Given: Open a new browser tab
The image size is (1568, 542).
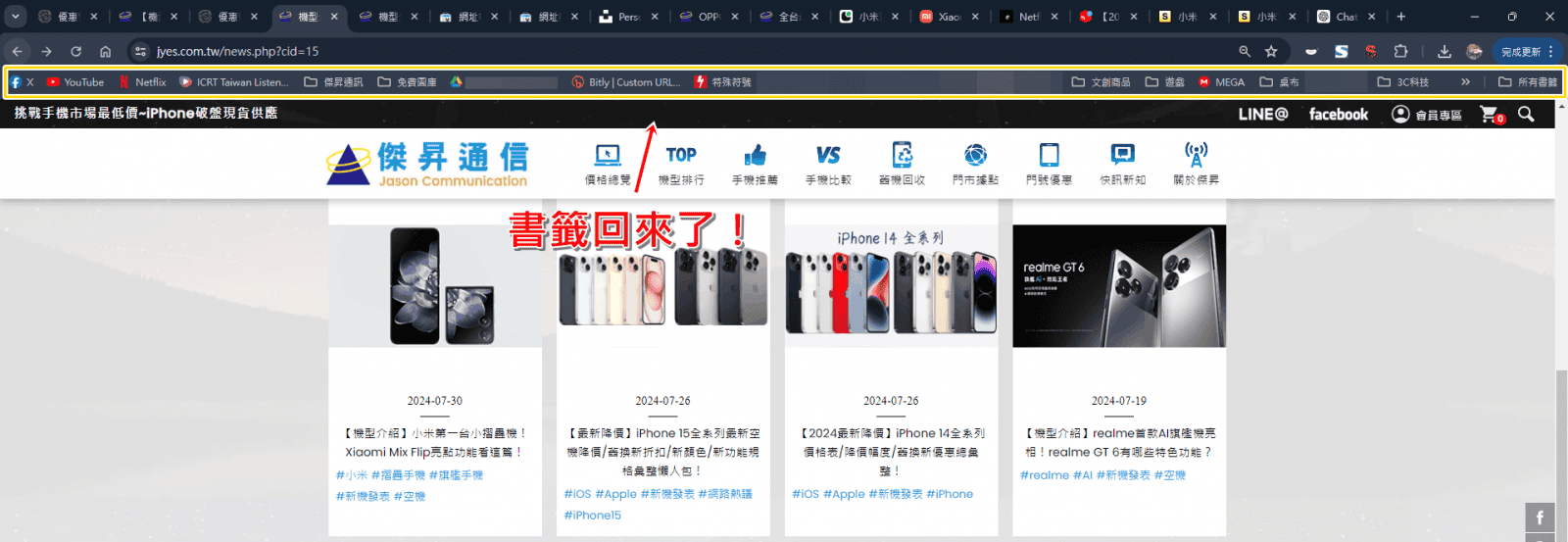Looking at the screenshot, I should coord(1401,17).
